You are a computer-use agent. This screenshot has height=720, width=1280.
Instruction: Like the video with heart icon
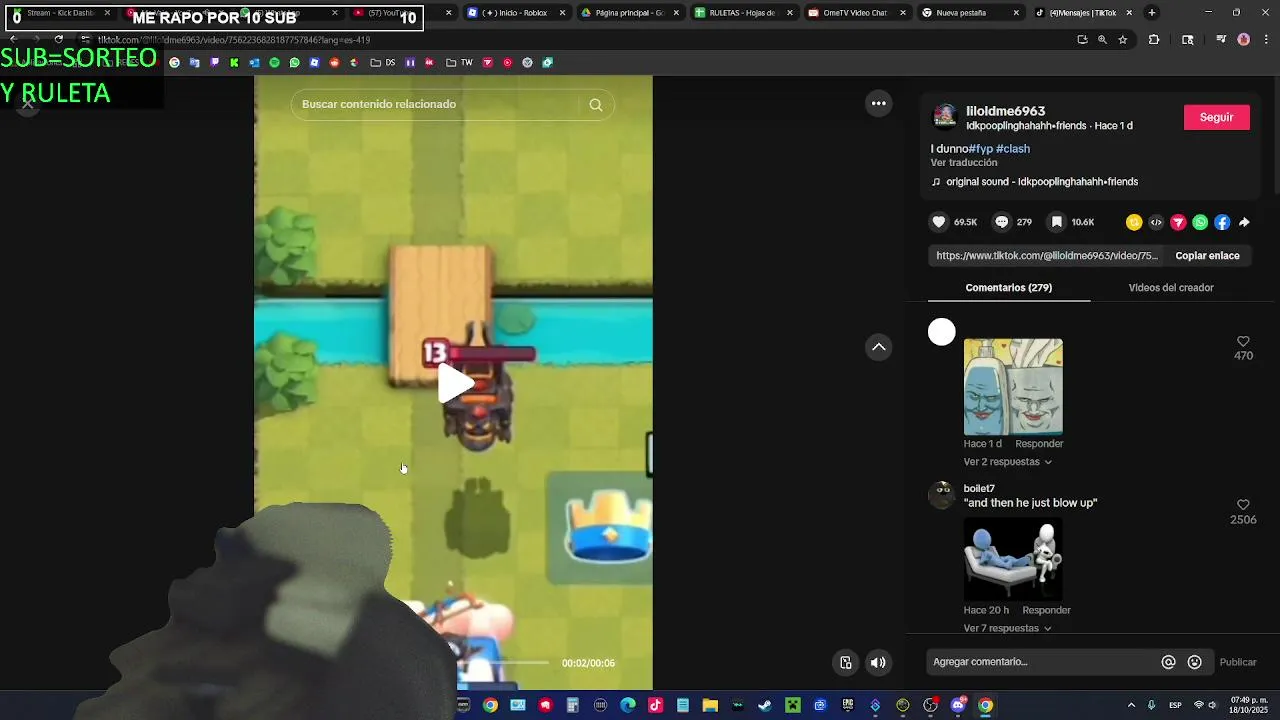pos(939,222)
